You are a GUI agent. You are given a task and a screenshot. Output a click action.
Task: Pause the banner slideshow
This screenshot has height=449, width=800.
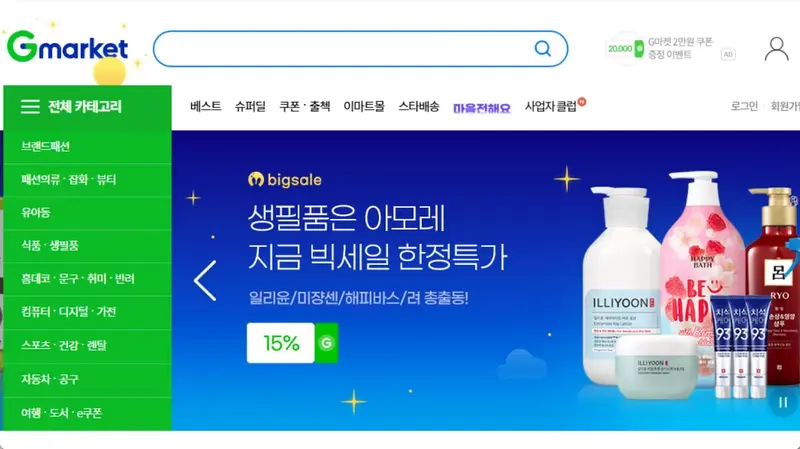pyautogui.click(x=783, y=402)
